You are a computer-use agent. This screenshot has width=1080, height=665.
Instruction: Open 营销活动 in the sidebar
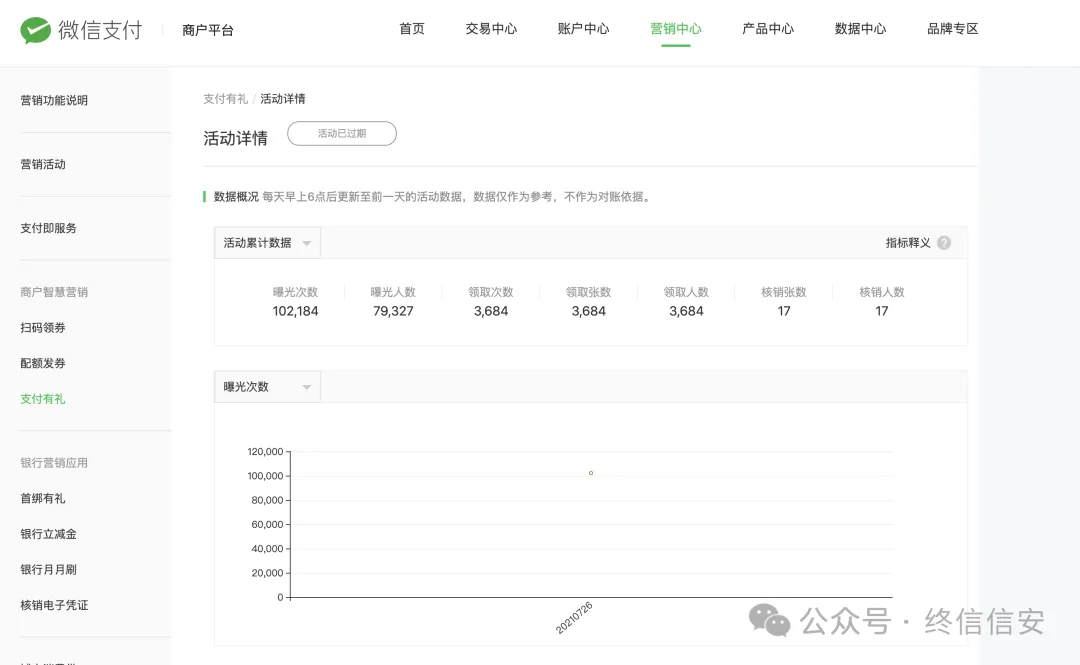tap(43, 164)
